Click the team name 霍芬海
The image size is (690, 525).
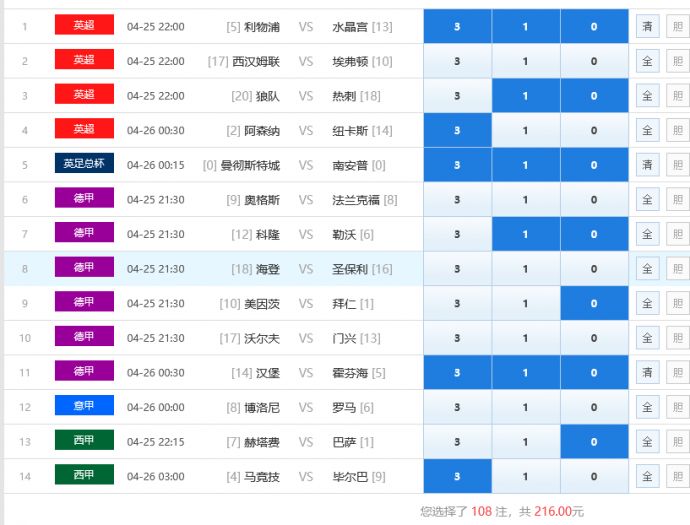pos(350,373)
